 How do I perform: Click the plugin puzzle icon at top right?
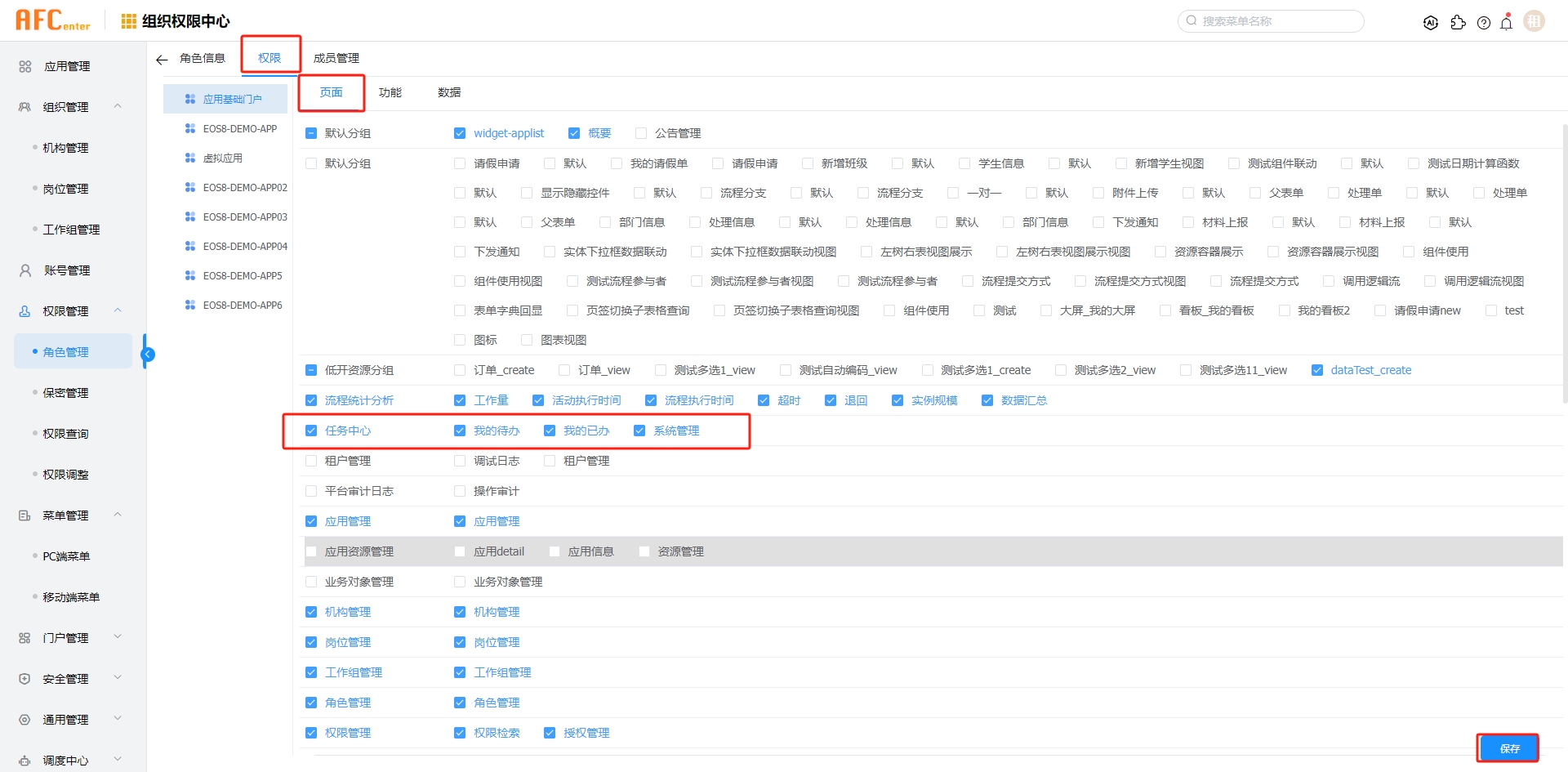pyautogui.click(x=1459, y=23)
